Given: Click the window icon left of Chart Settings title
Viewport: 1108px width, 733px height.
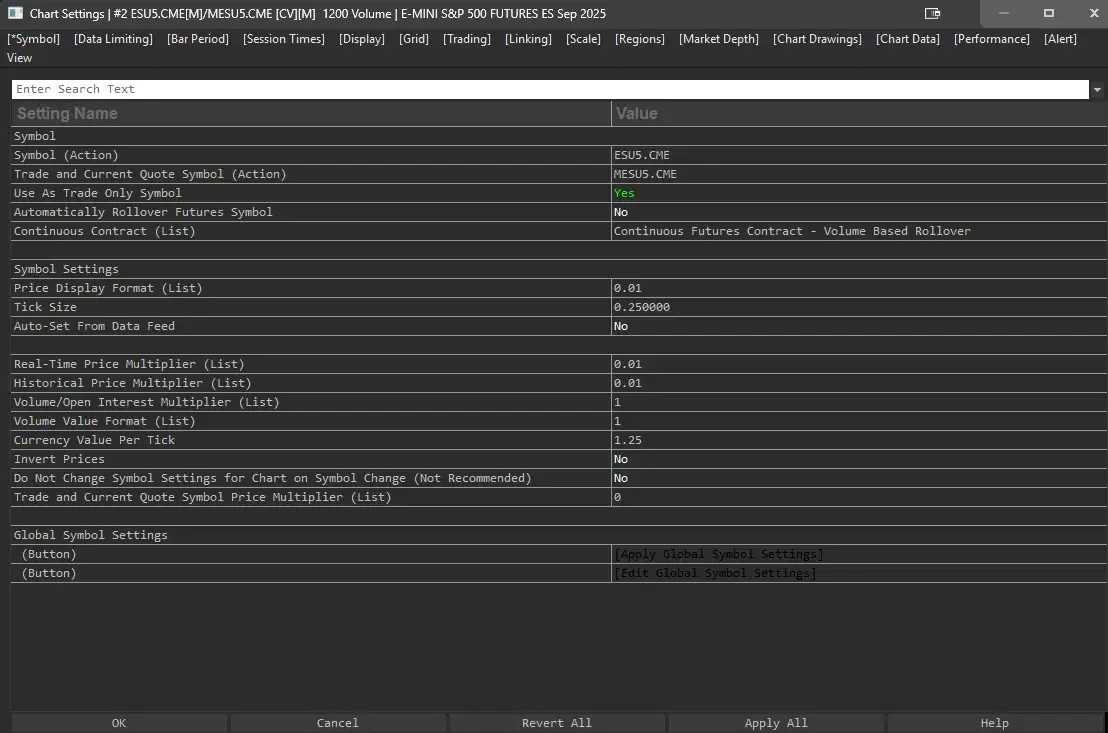Looking at the screenshot, I should pyautogui.click(x=15, y=14).
